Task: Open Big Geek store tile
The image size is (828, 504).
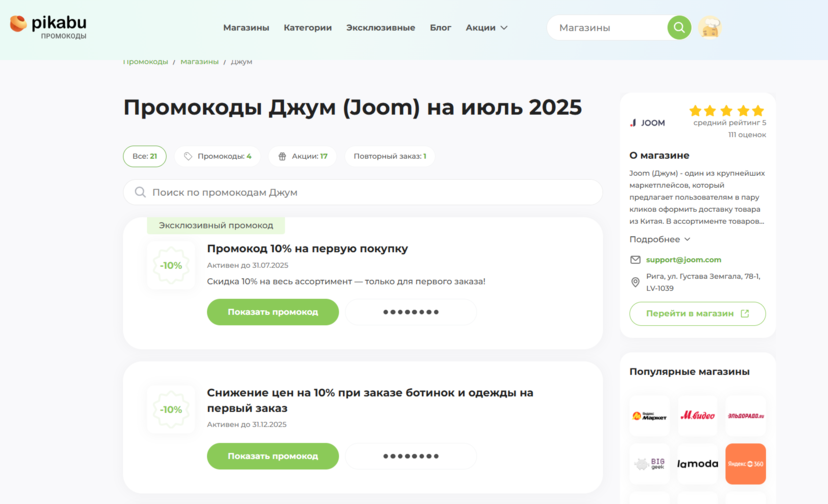Action: tap(650, 464)
